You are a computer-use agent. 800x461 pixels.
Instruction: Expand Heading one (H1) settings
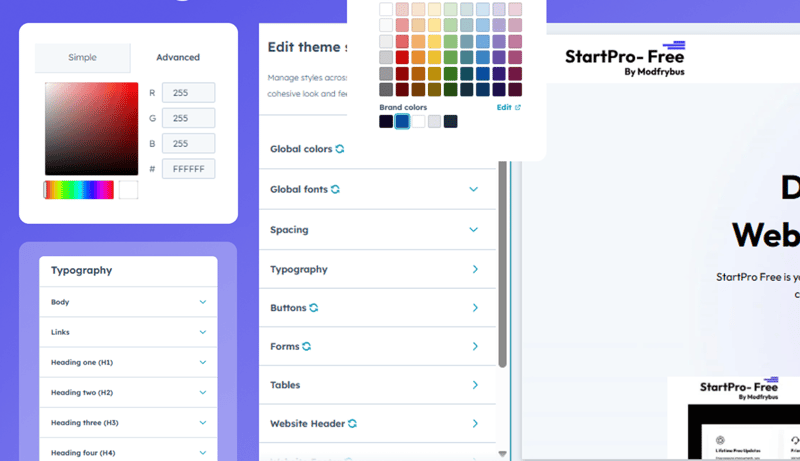pyautogui.click(x=202, y=362)
